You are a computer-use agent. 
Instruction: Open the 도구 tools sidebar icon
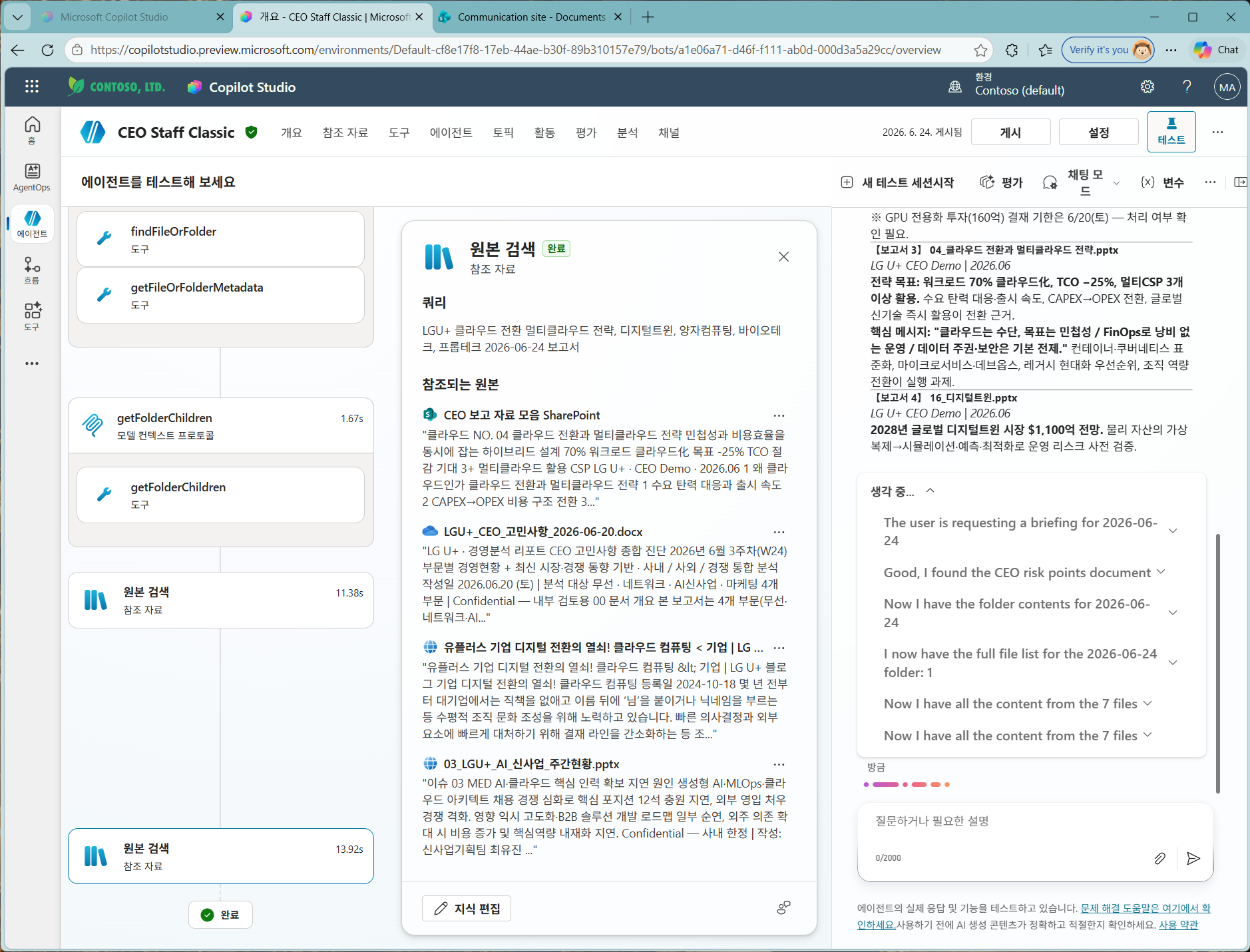coord(32,316)
